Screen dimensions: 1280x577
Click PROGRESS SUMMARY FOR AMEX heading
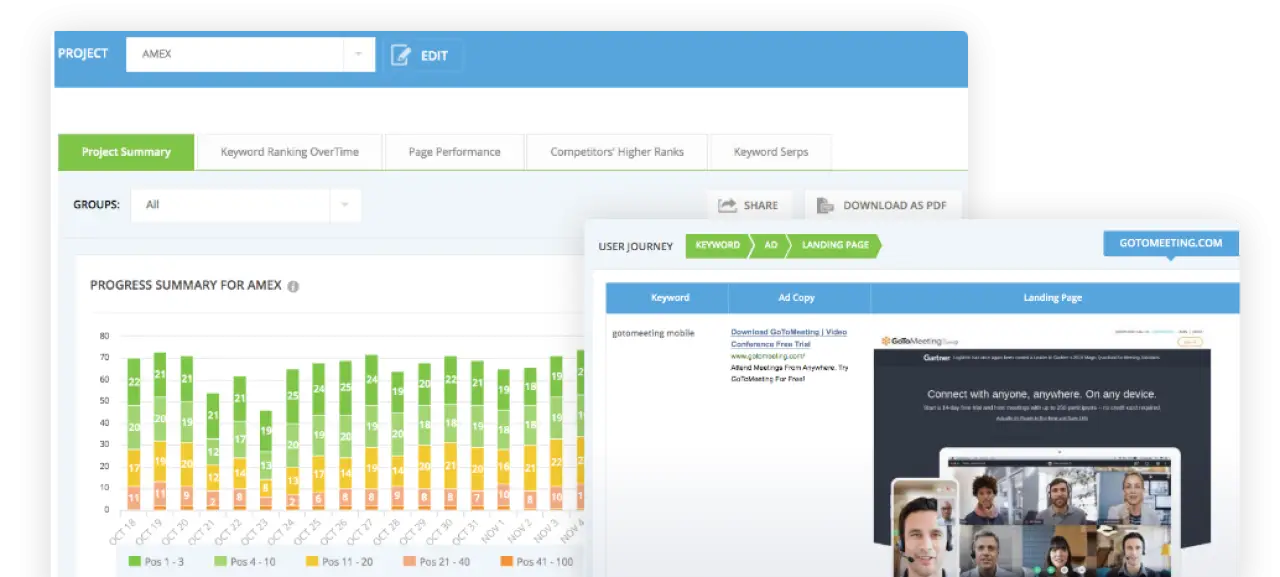tap(186, 285)
